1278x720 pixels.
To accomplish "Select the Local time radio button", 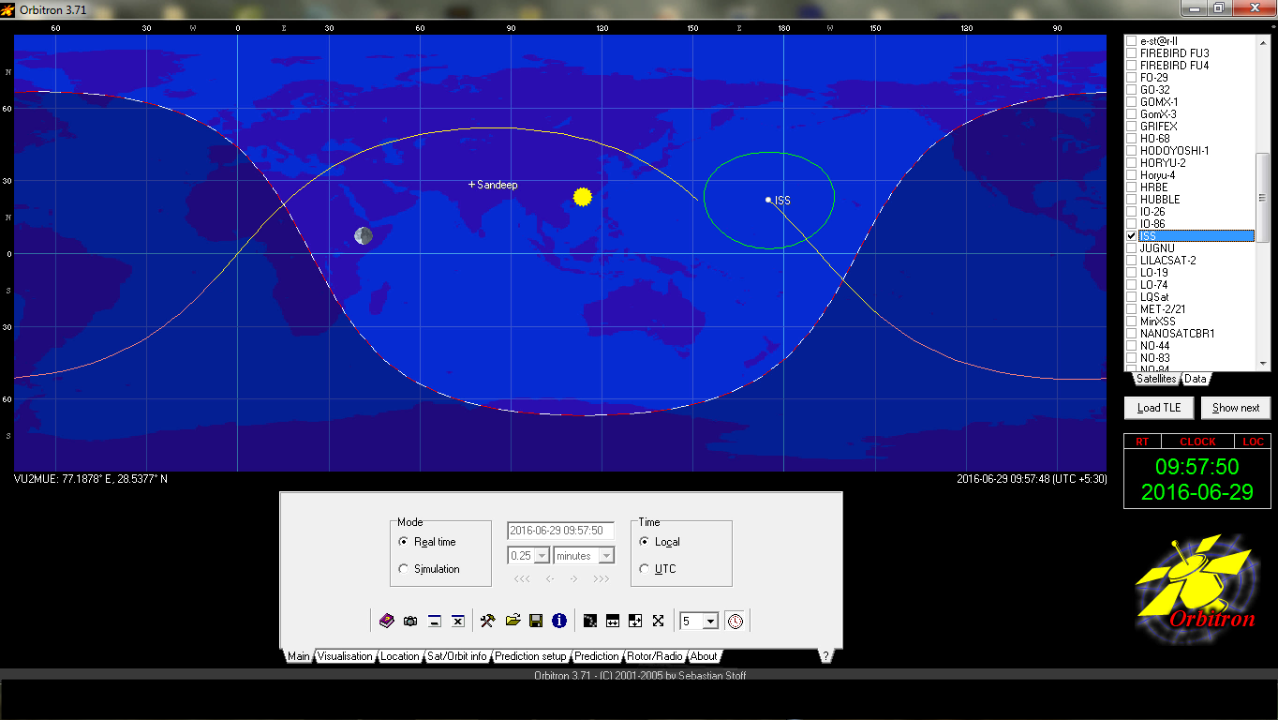I will click(645, 542).
